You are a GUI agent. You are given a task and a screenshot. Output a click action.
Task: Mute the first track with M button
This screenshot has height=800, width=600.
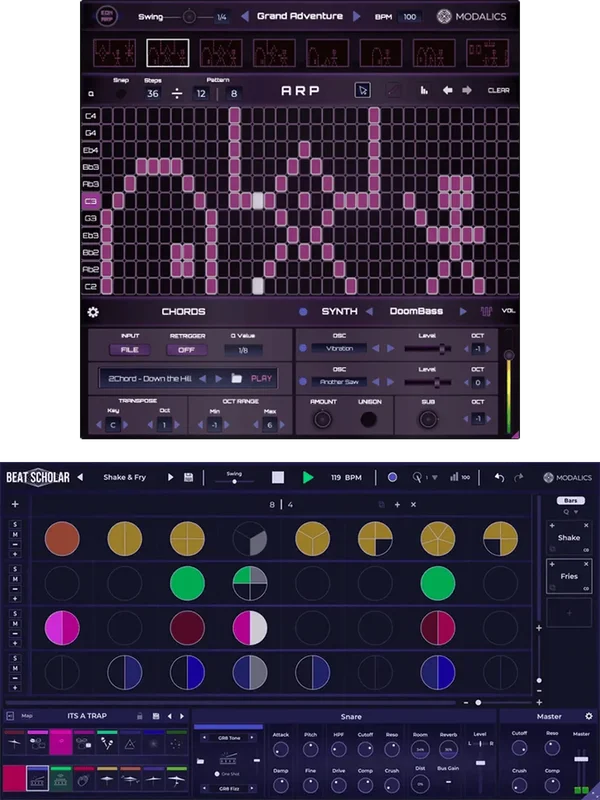(x=15, y=535)
